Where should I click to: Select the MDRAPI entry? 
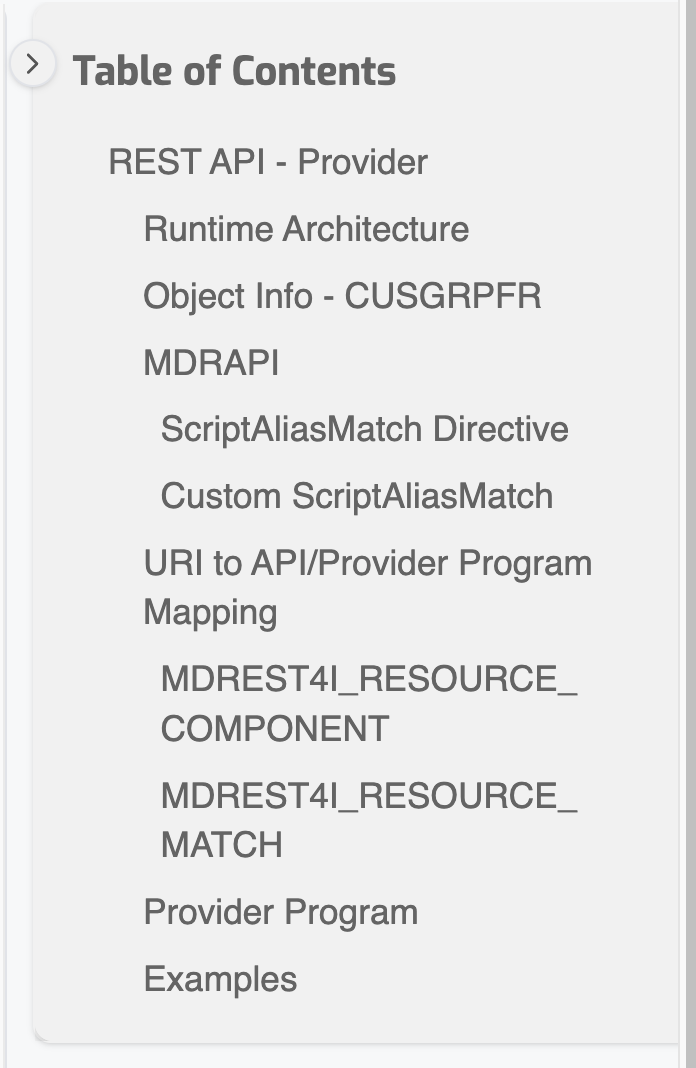[x=211, y=363]
